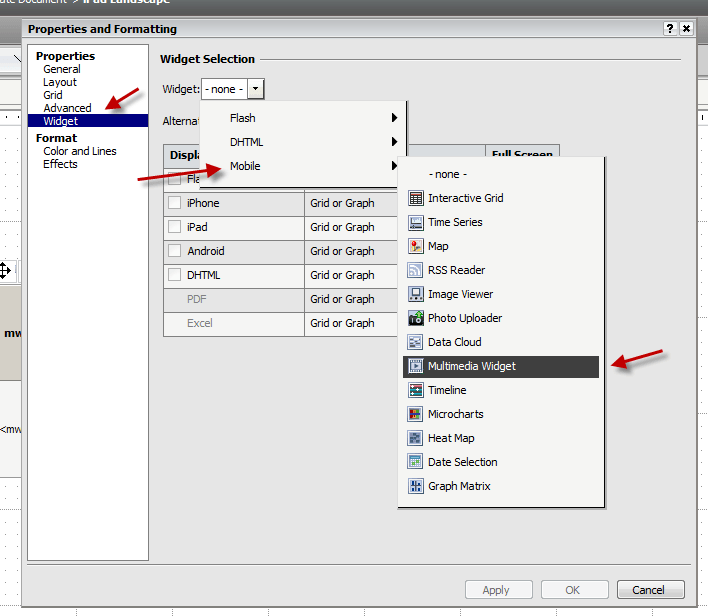
Task: Open Color and Lines format section
Action: pos(80,151)
